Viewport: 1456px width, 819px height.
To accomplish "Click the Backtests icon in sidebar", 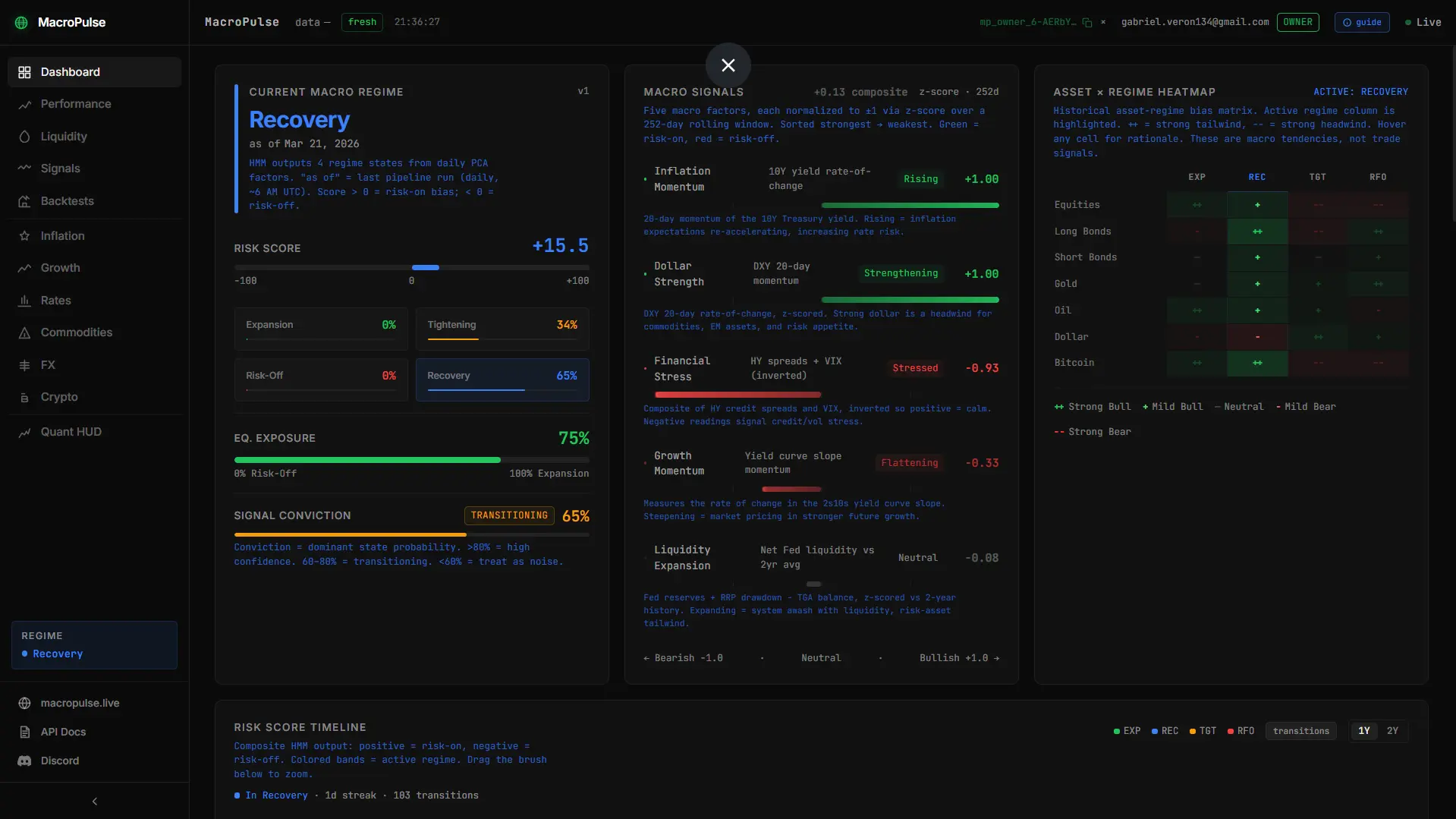I will coord(24,201).
